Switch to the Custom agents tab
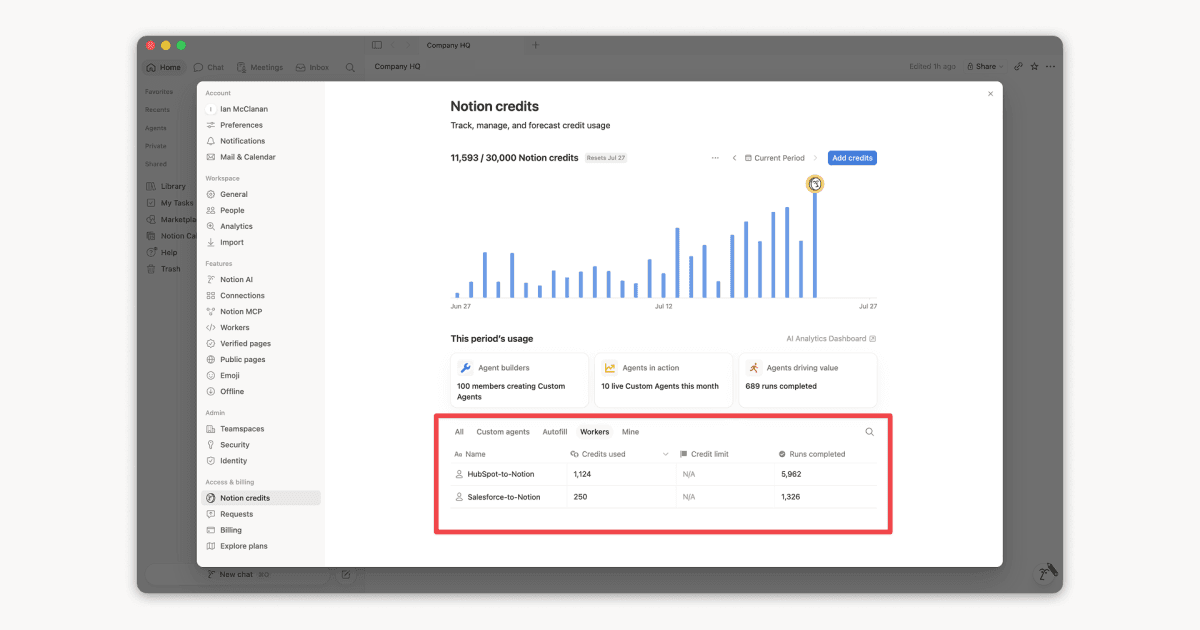 click(503, 432)
